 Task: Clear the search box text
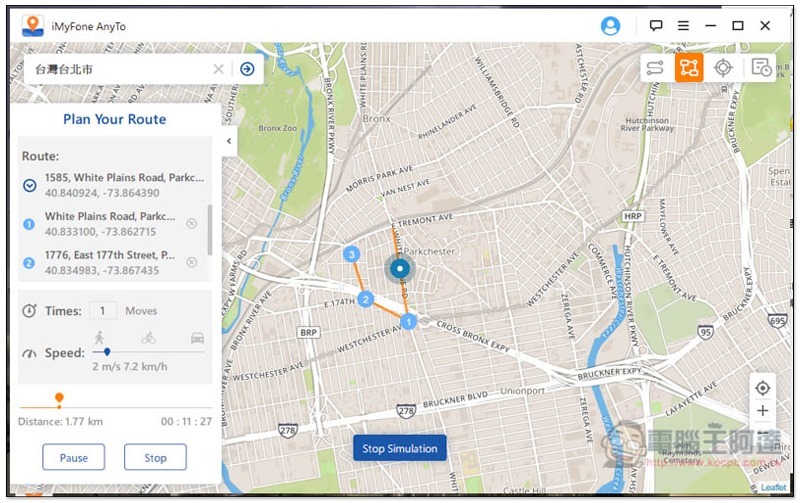tap(218, 69)
